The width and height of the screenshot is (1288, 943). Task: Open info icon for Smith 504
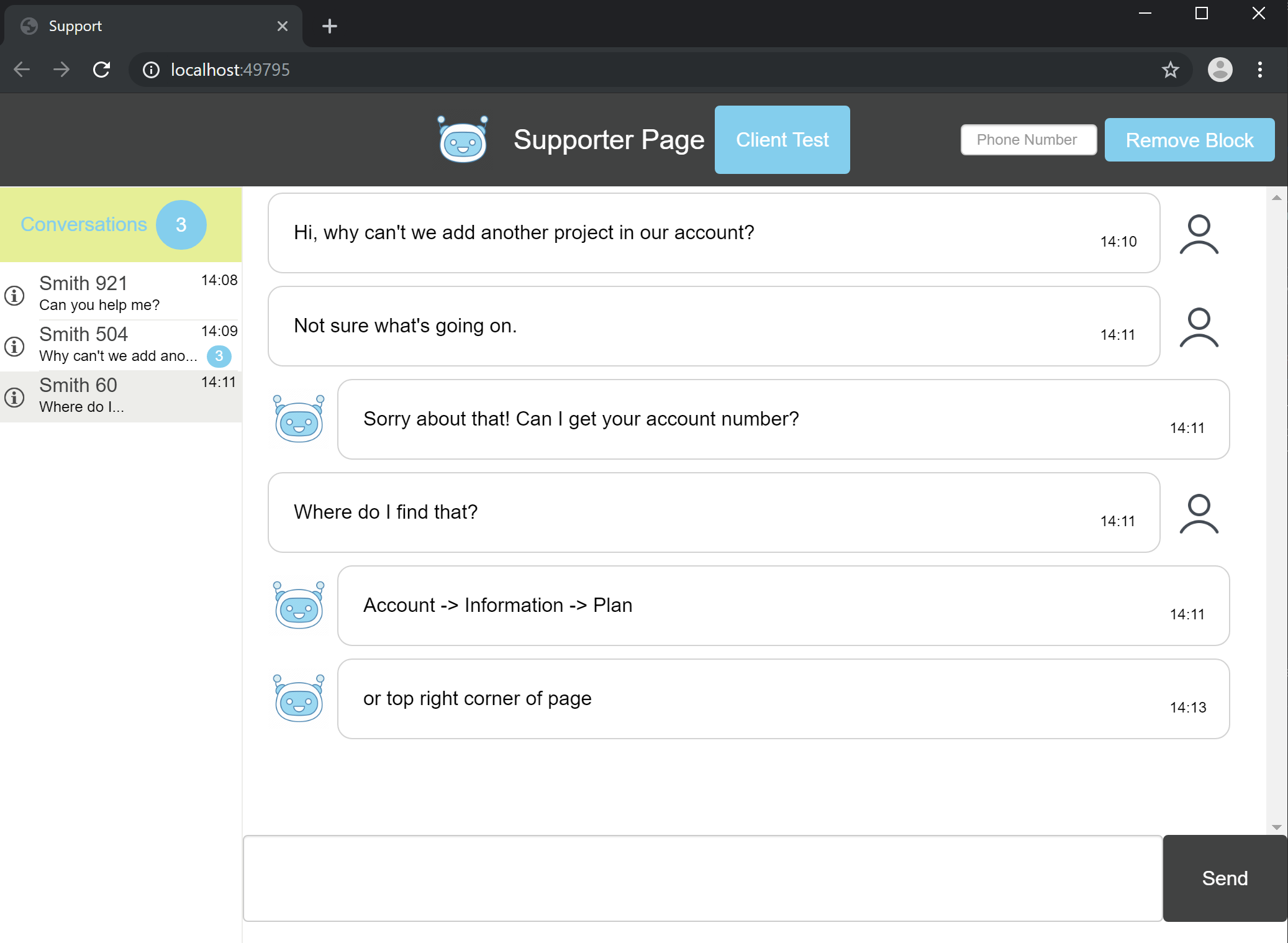coord(15,346)
